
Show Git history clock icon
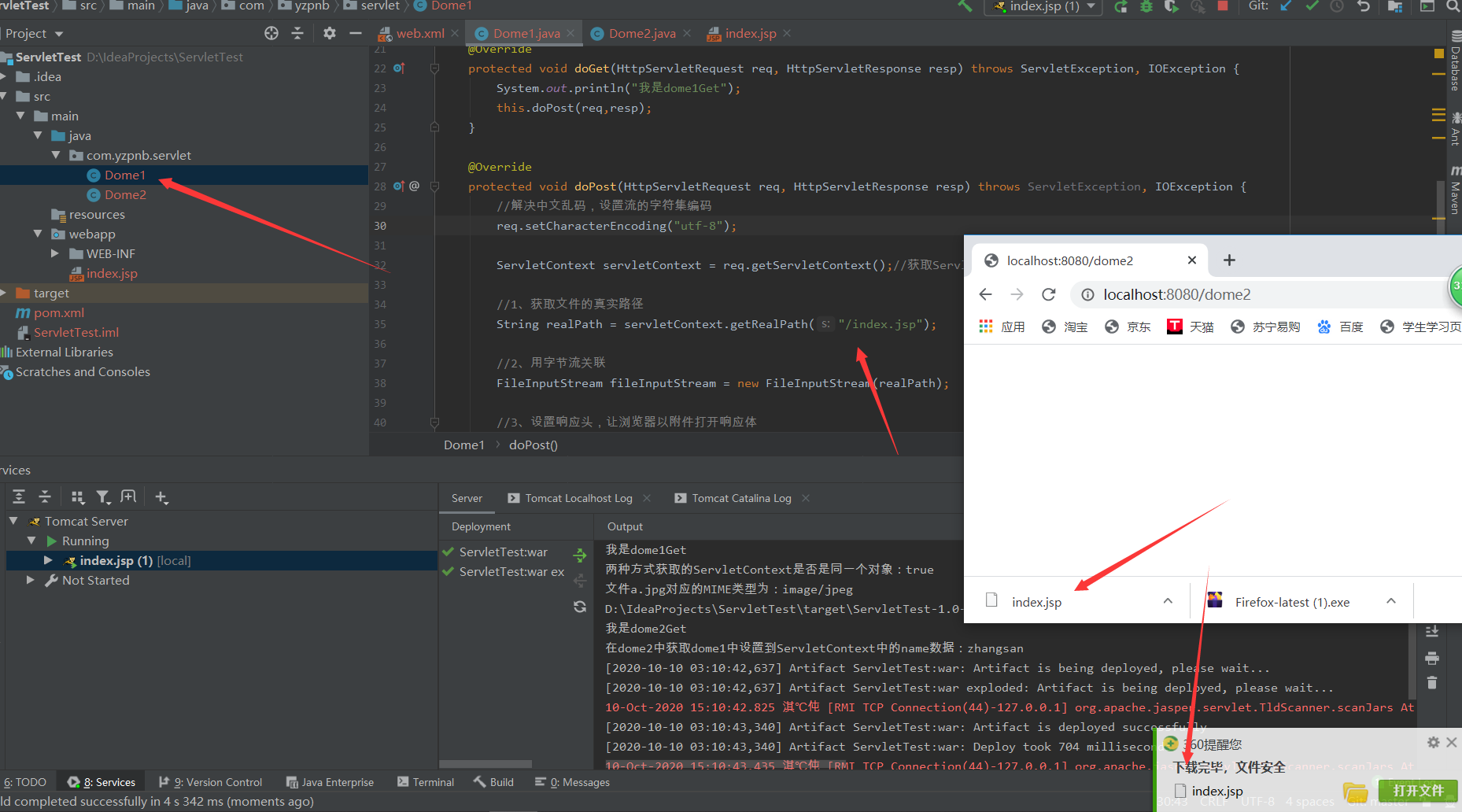pos(1337,6)
